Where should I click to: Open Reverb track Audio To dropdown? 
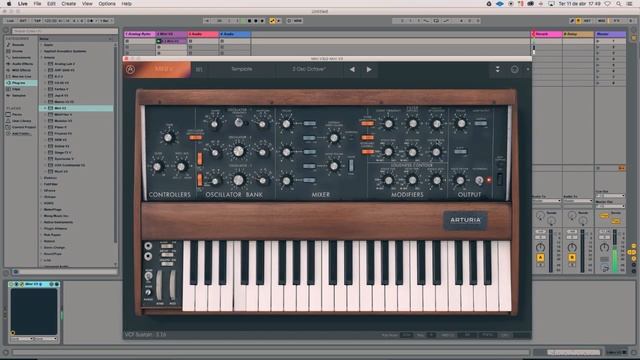pyautogui.click(x=546, y=201)
